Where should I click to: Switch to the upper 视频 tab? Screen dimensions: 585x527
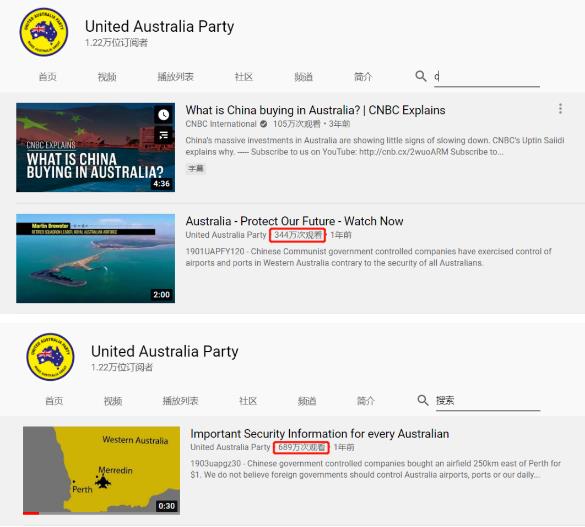tap(107, 77)
